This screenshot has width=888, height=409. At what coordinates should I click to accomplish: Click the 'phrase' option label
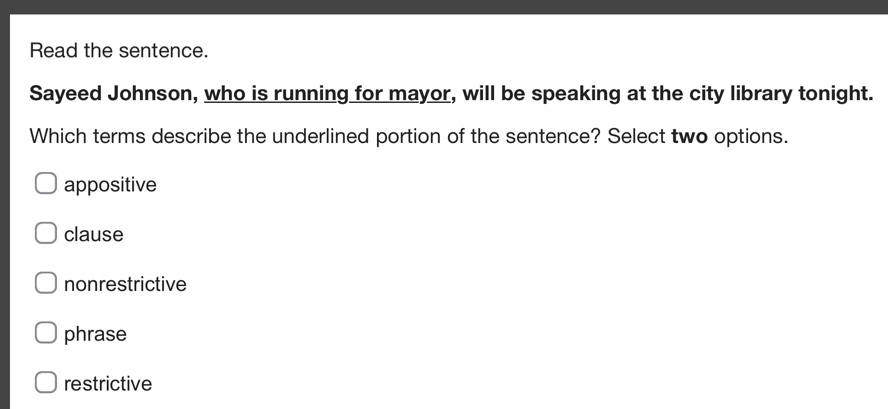[95, 334]
